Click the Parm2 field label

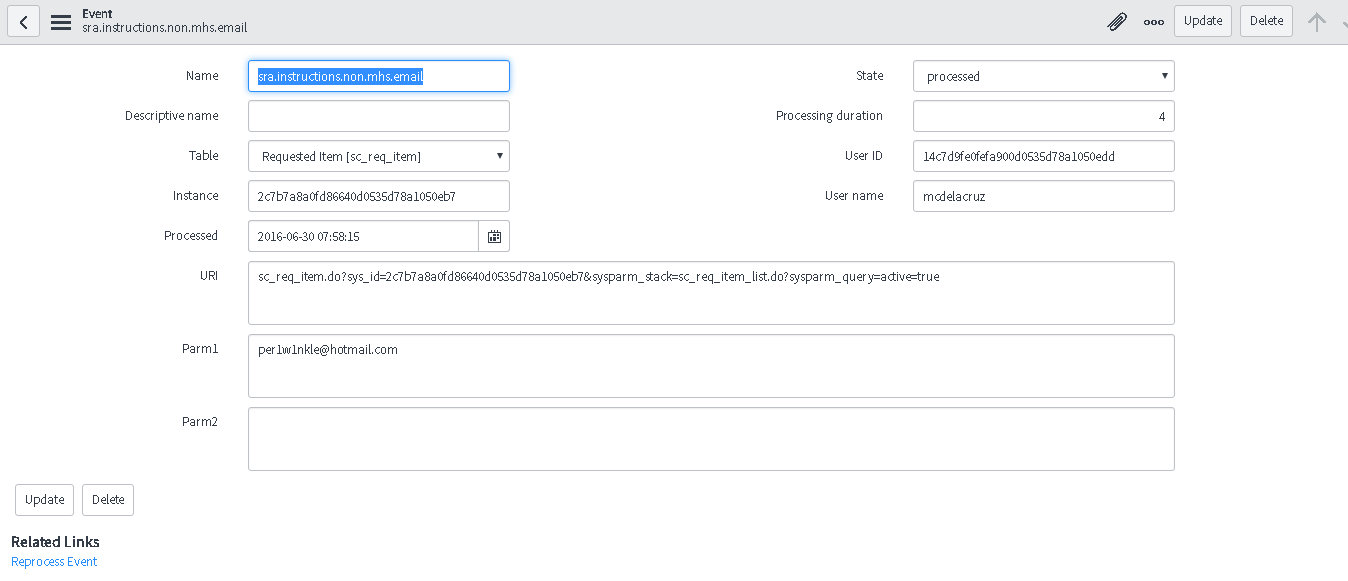[x=200, y=422]
